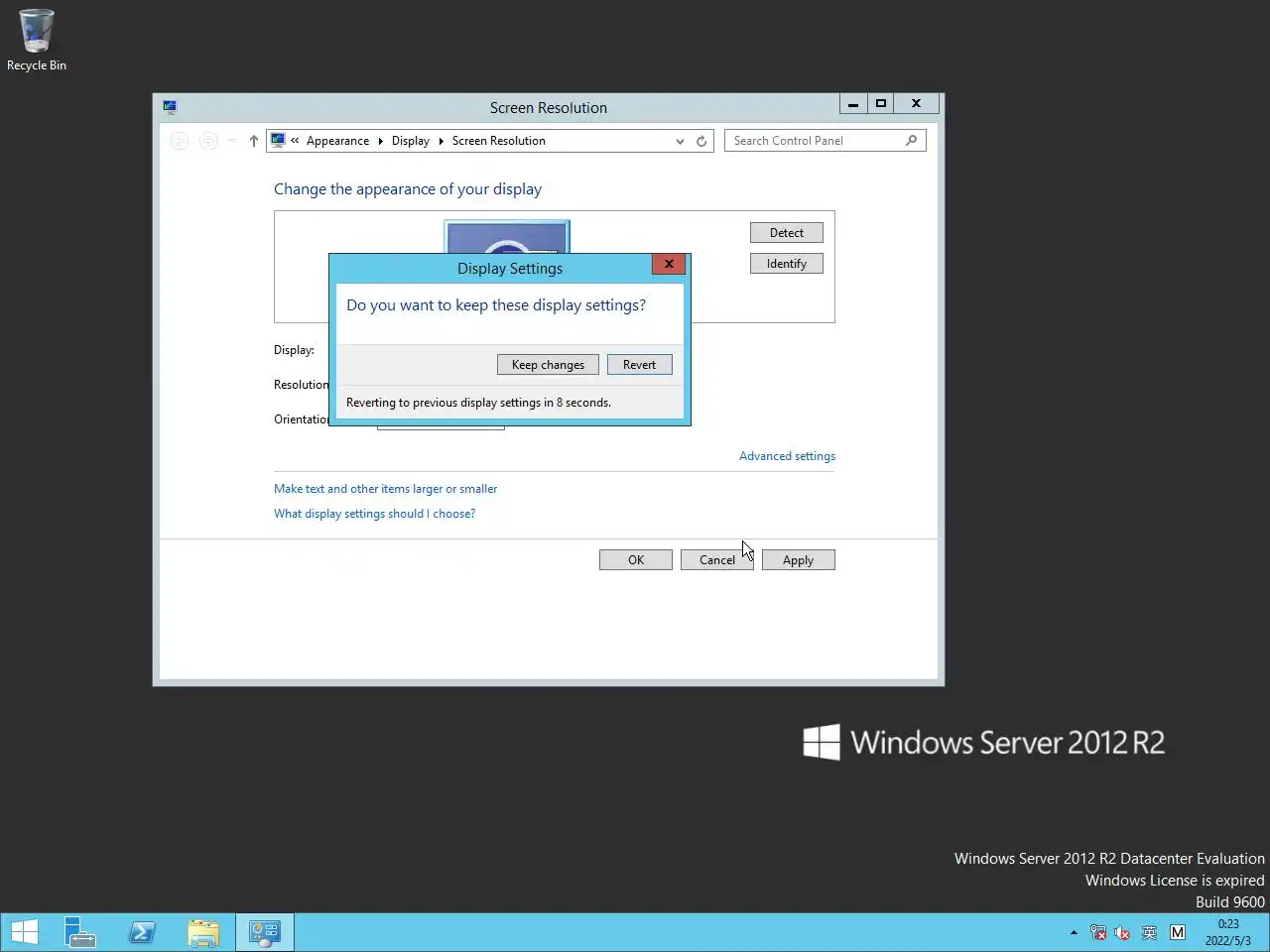Open the Start menu
1270x952 pixels.
(25, 932)
